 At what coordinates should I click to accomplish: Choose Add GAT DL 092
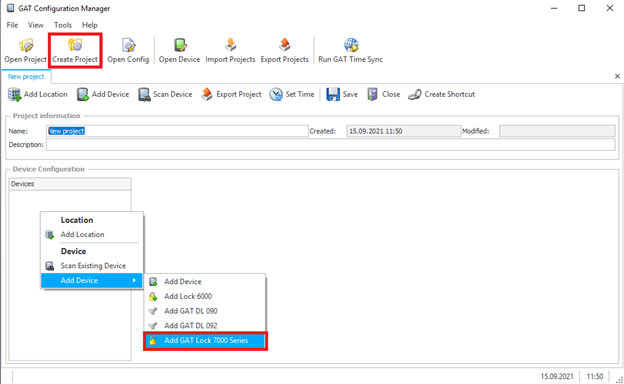pyautogui.click(x=205, y=326)
